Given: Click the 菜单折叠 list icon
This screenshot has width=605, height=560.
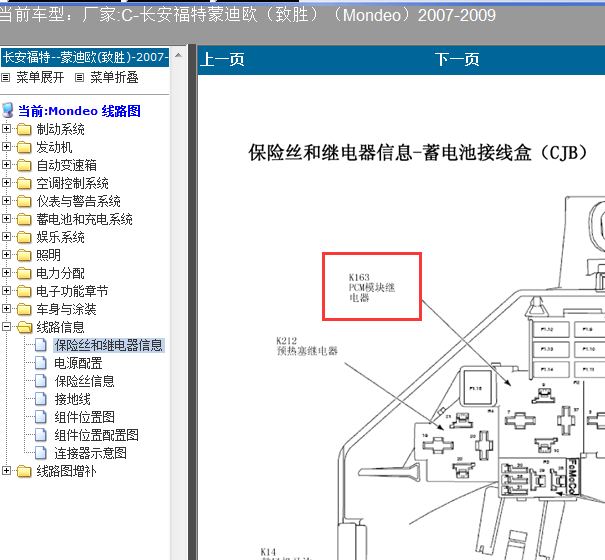Looking at the screenshot, I should [79, 78].
